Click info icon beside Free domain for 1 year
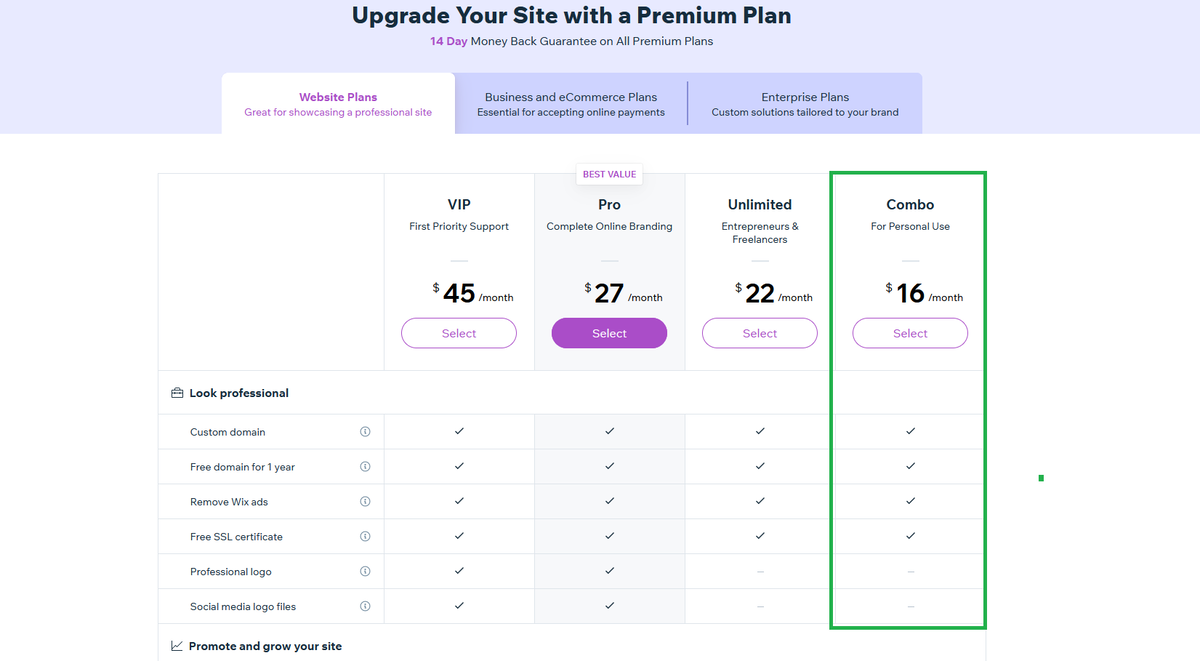1200x661 pixels. (x=365, y=467)
